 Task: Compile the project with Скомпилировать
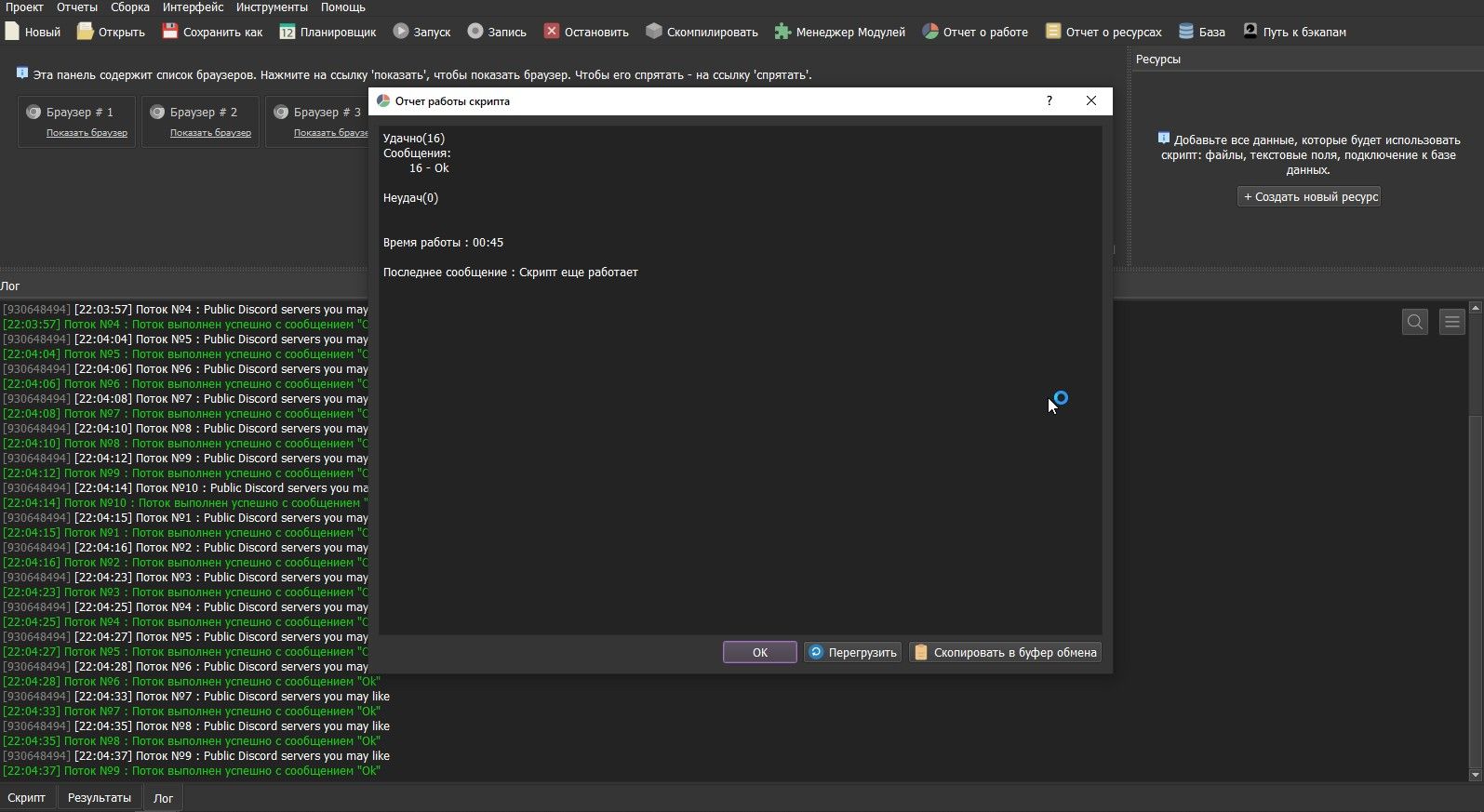702,32
